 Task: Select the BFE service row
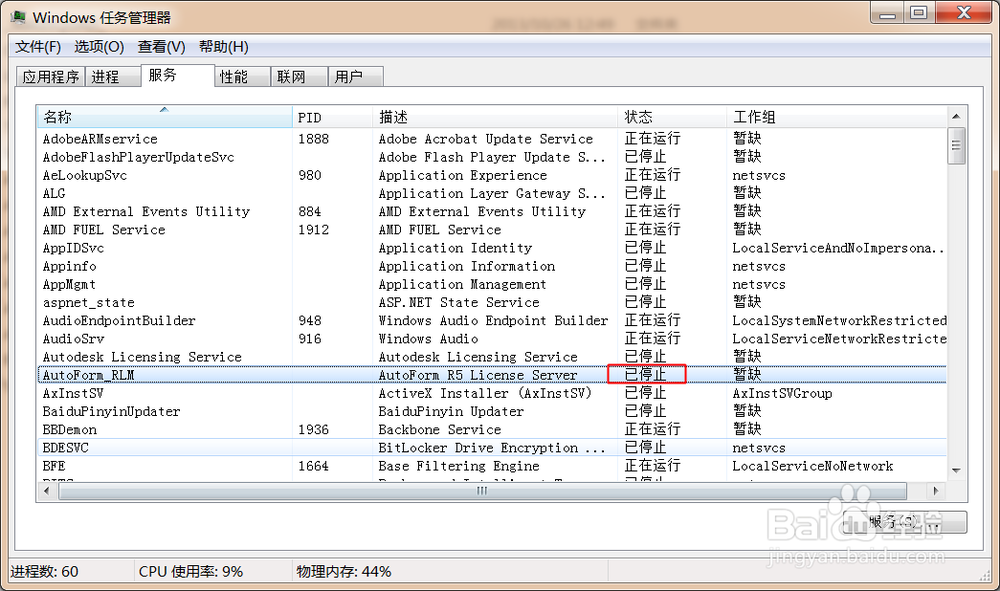[x=492, y=466]
